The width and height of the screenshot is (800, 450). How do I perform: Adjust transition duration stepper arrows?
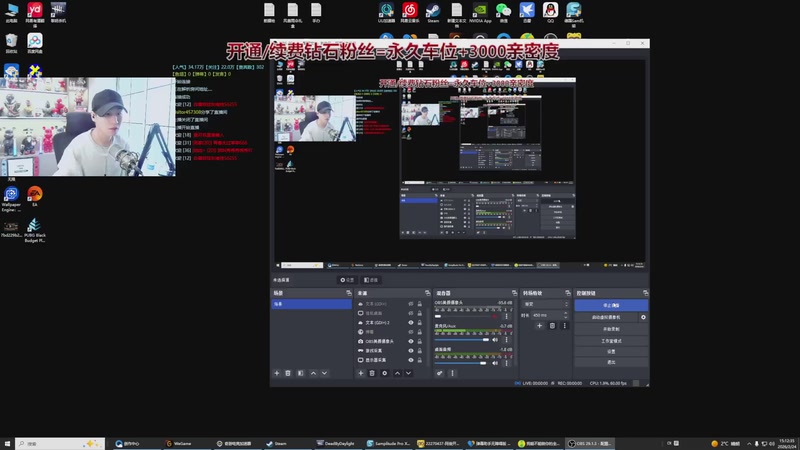pyautogui.click(x=565, y=315)
